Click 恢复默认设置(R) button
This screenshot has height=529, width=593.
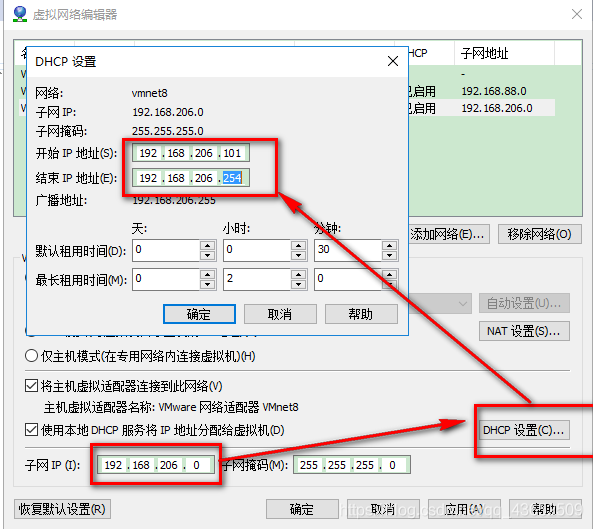click(x=62, y=509)
